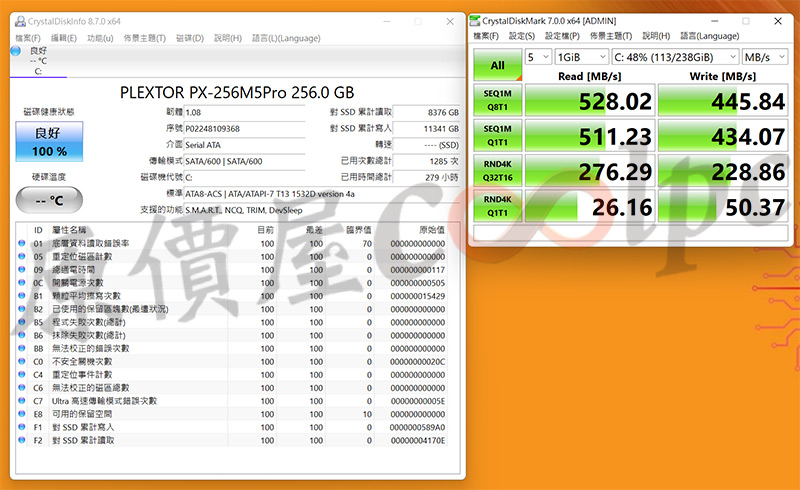Run the RND4K Q32T16 test button
Screen dimensions: 800x490
coord(497,170)
